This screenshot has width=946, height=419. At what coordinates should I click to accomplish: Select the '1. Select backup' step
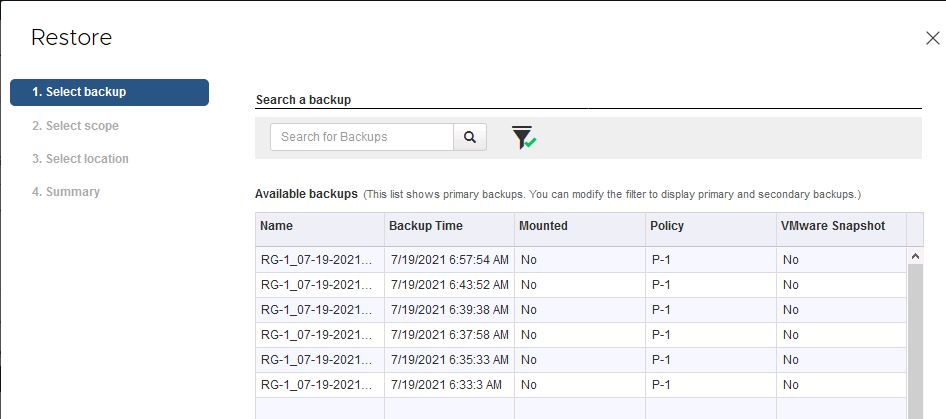[x=109, y=92]
